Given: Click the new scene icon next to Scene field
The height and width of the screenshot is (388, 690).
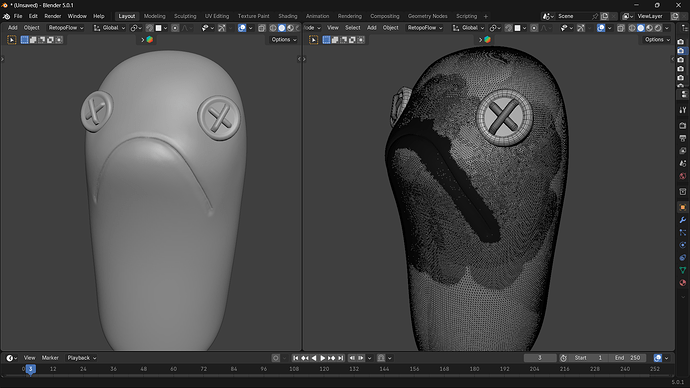Looking at the screenshot, I should click(x=605, y=16).
